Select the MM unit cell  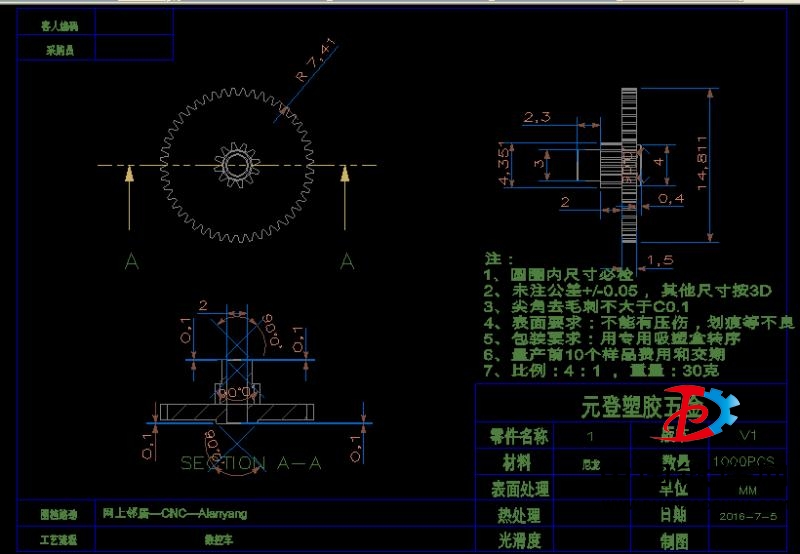746,490
